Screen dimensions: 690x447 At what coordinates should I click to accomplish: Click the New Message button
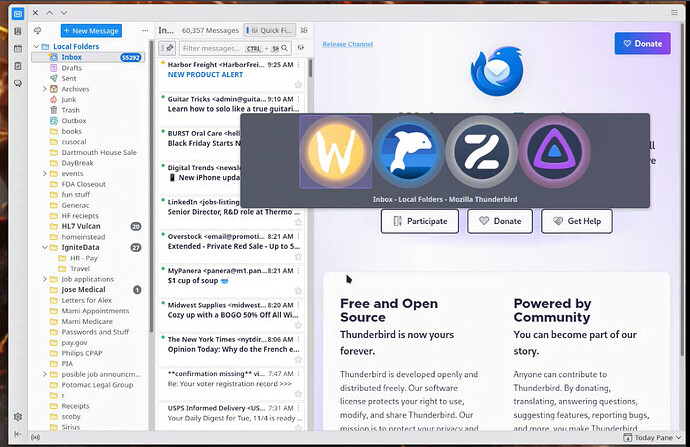[91, 31]
